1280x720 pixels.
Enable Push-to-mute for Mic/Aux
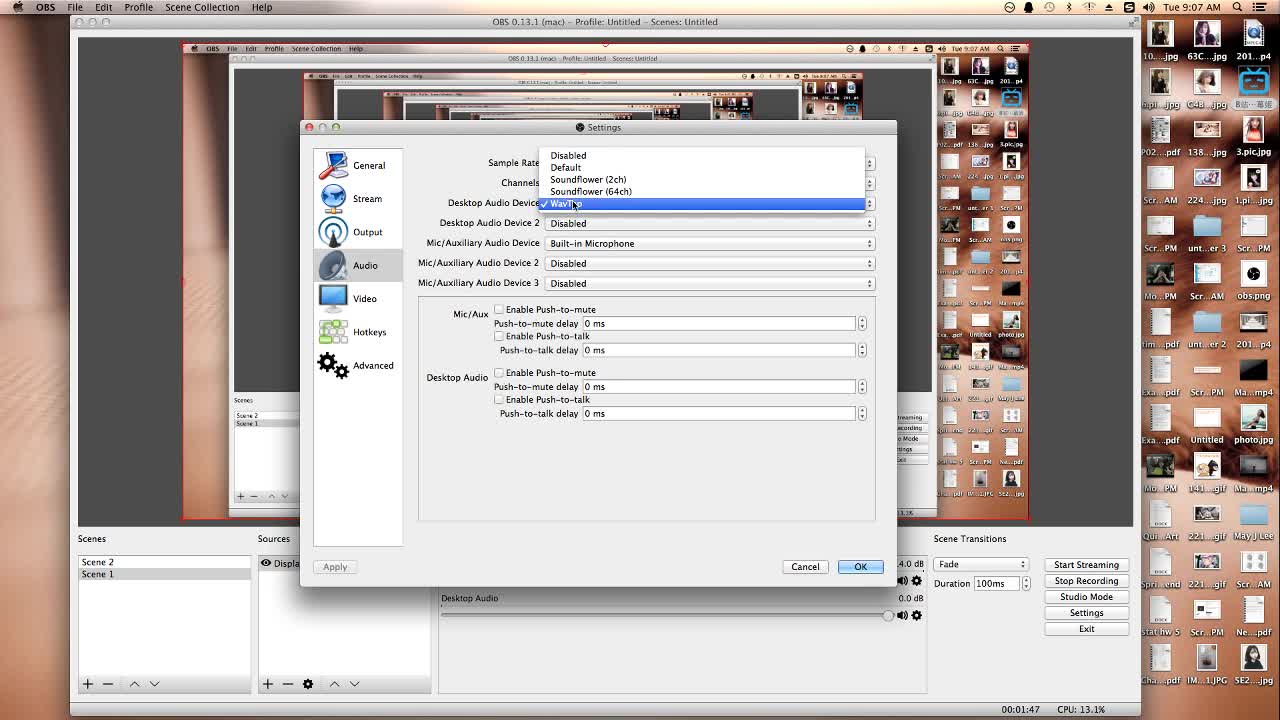pyautogui.click(x=499, y=309)
